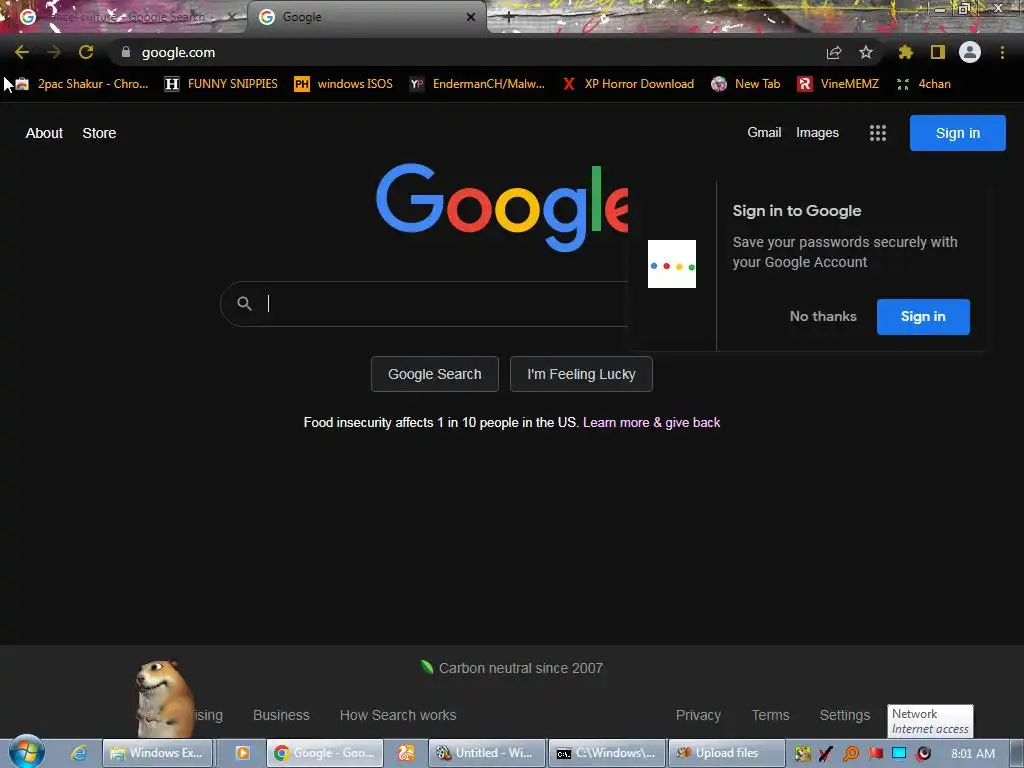Go back using the browser back arrow
1024x768 pixels.
[22, 52]
